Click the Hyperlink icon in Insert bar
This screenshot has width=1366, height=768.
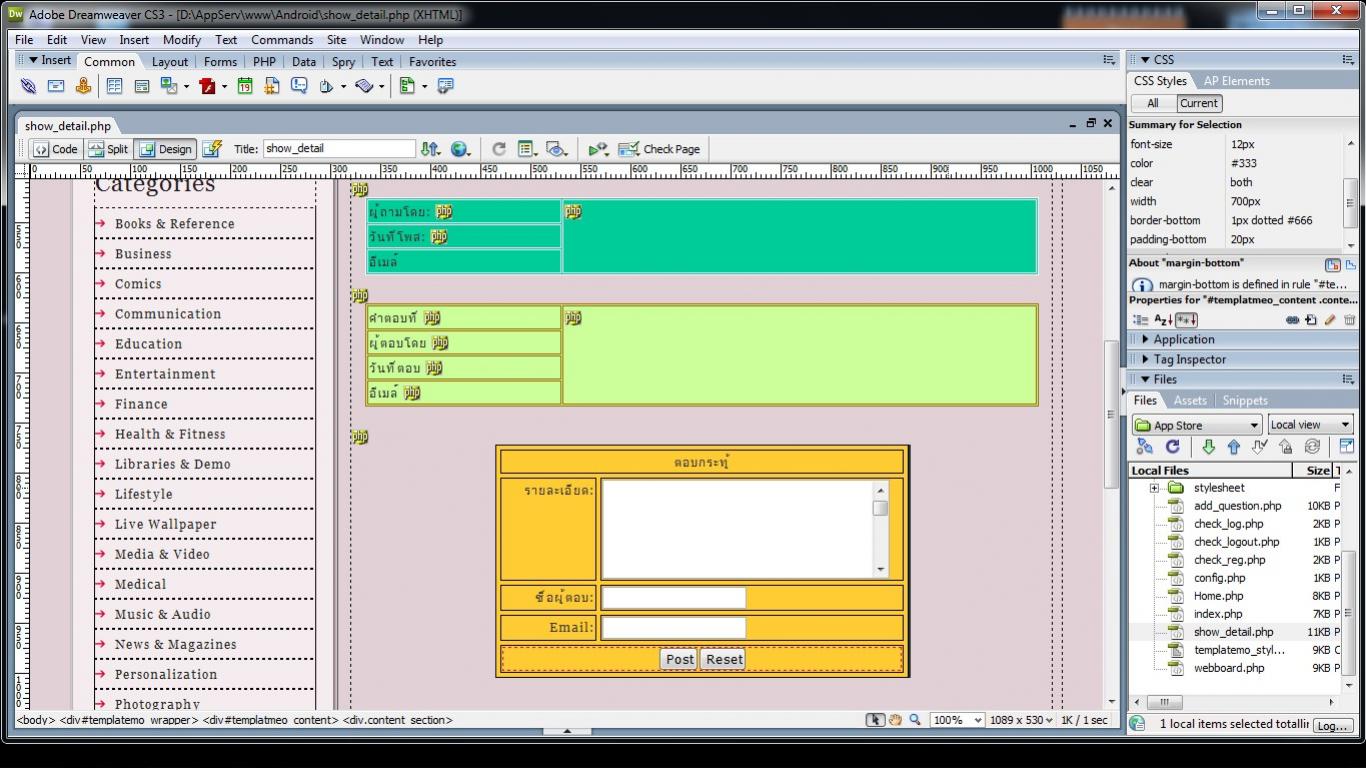click(x=28, y=87)
